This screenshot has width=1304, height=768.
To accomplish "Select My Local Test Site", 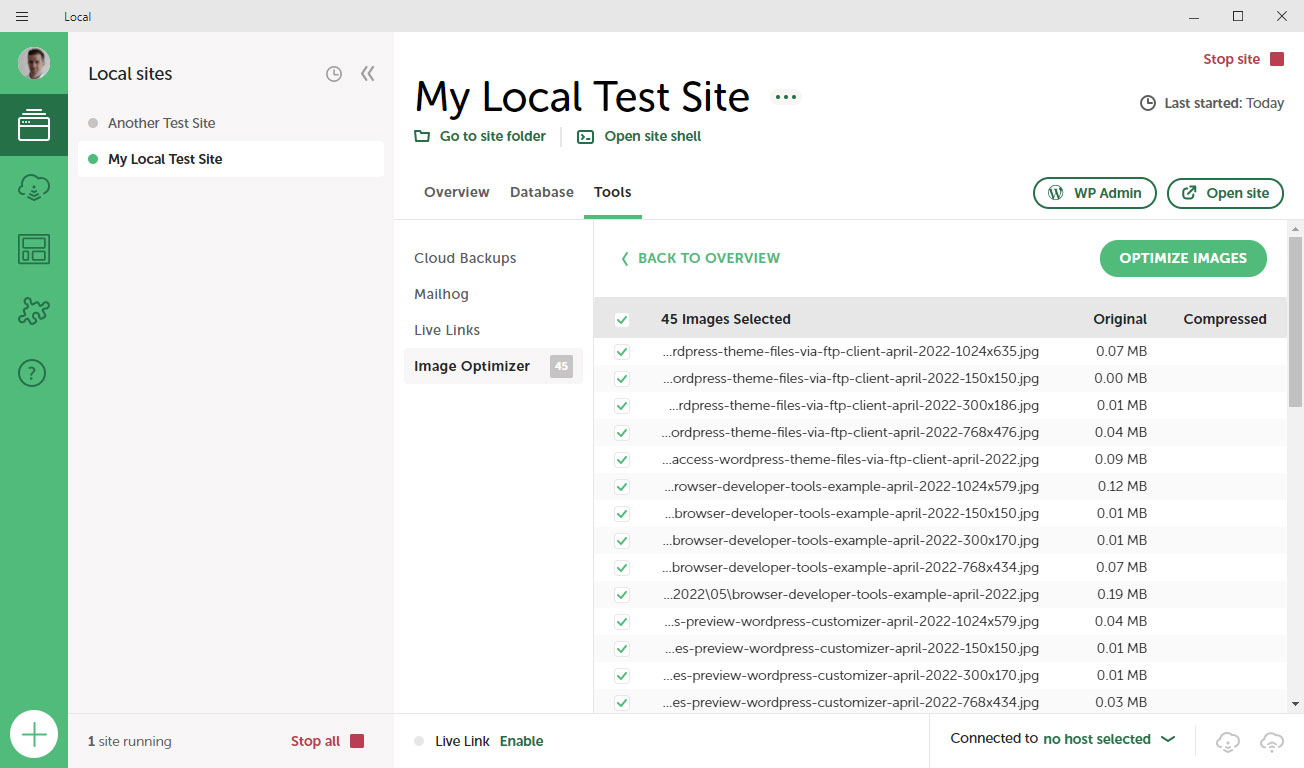I will tap(231, 159).
